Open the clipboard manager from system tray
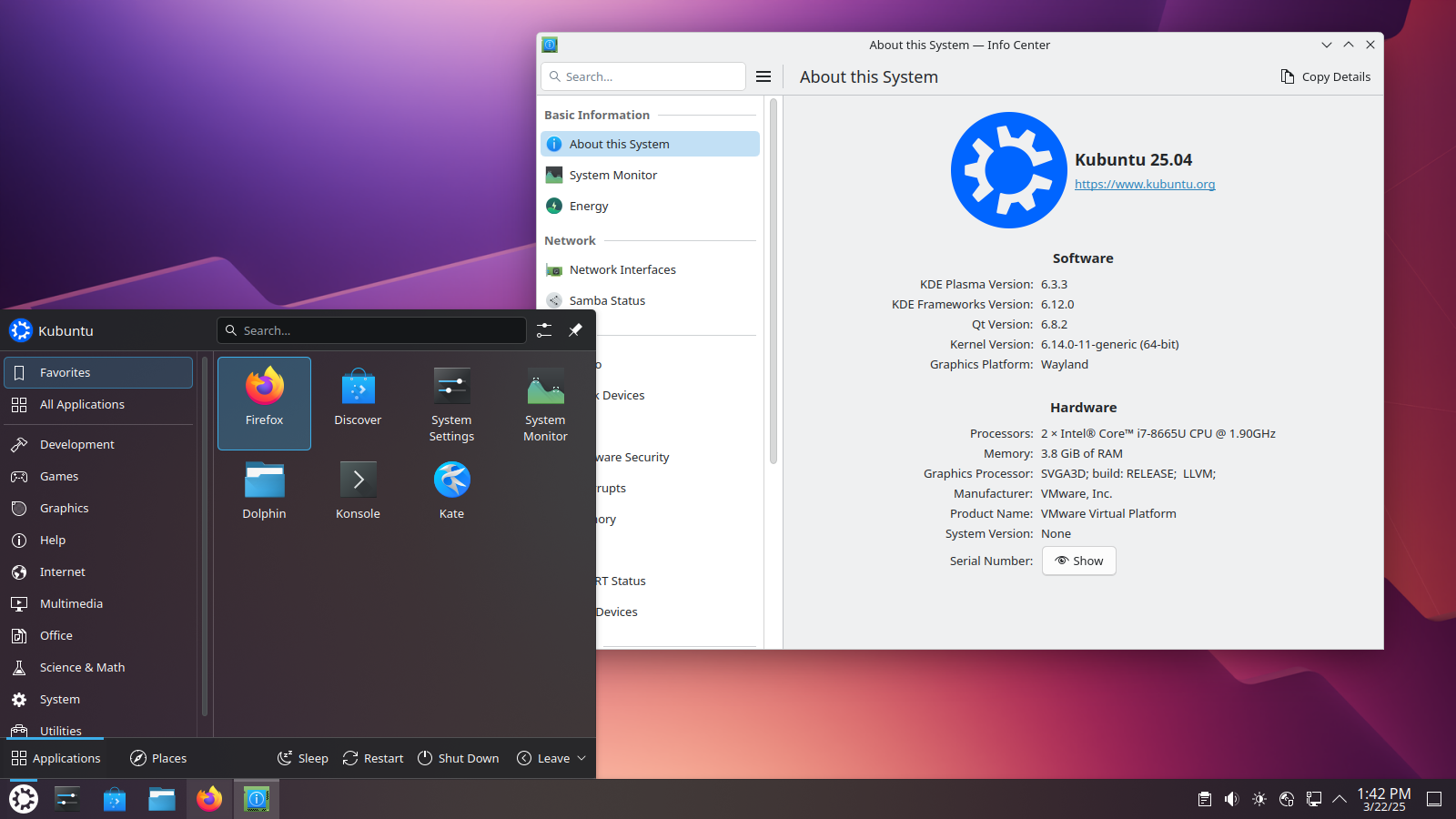1456x819 pixels. point(1203,798)
